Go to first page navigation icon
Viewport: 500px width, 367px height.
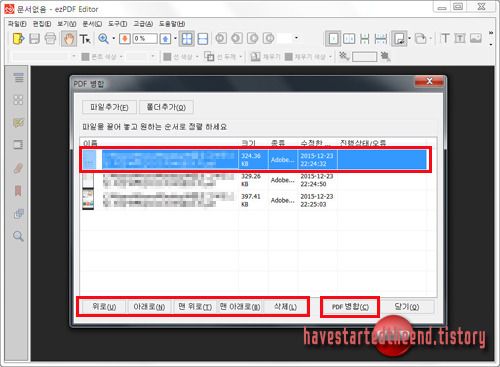click(220, 38)
